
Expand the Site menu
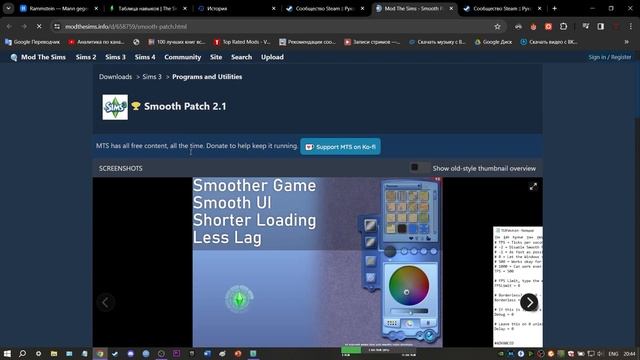point(216,57)
